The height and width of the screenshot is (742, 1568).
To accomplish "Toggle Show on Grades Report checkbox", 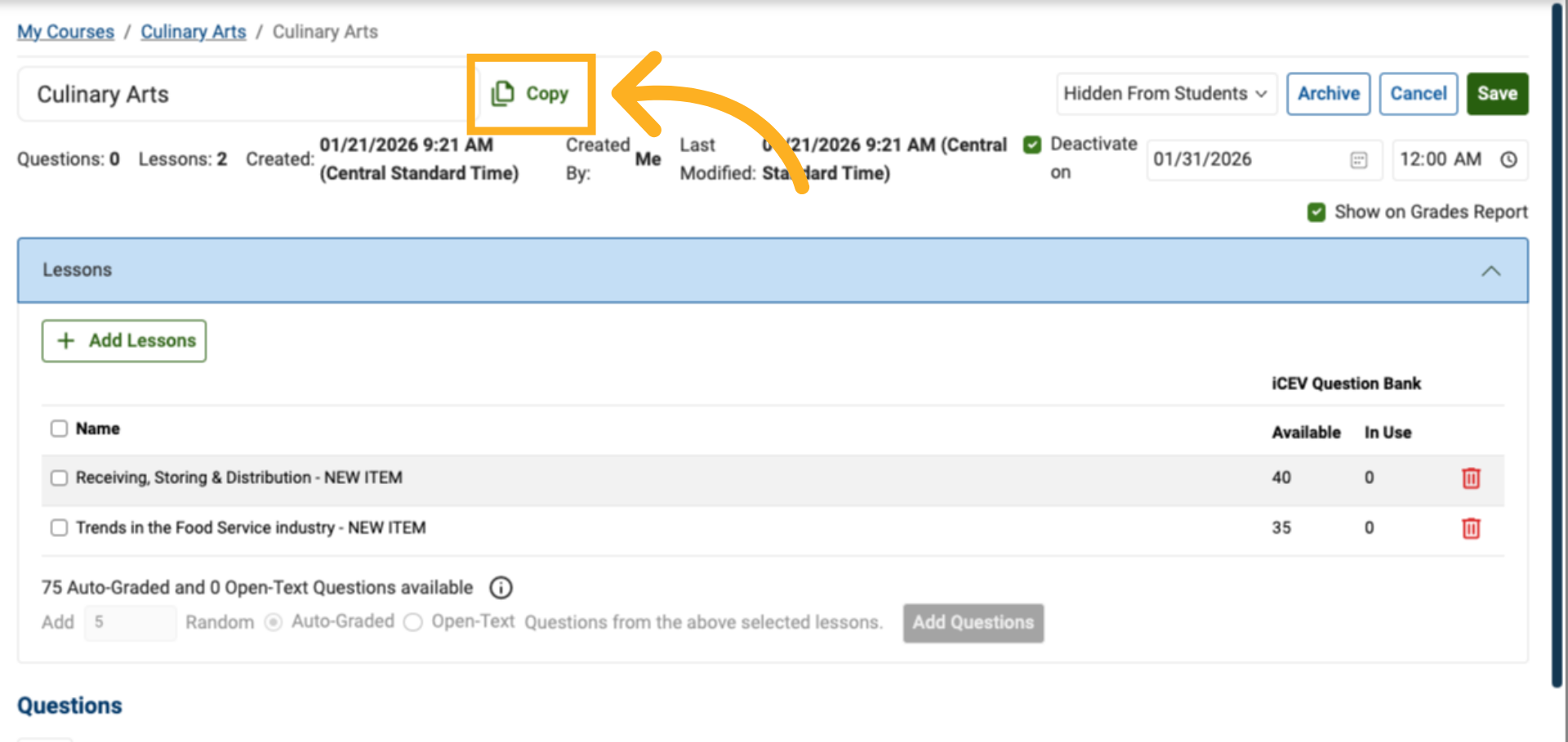I will click(x=1316, y=212).
